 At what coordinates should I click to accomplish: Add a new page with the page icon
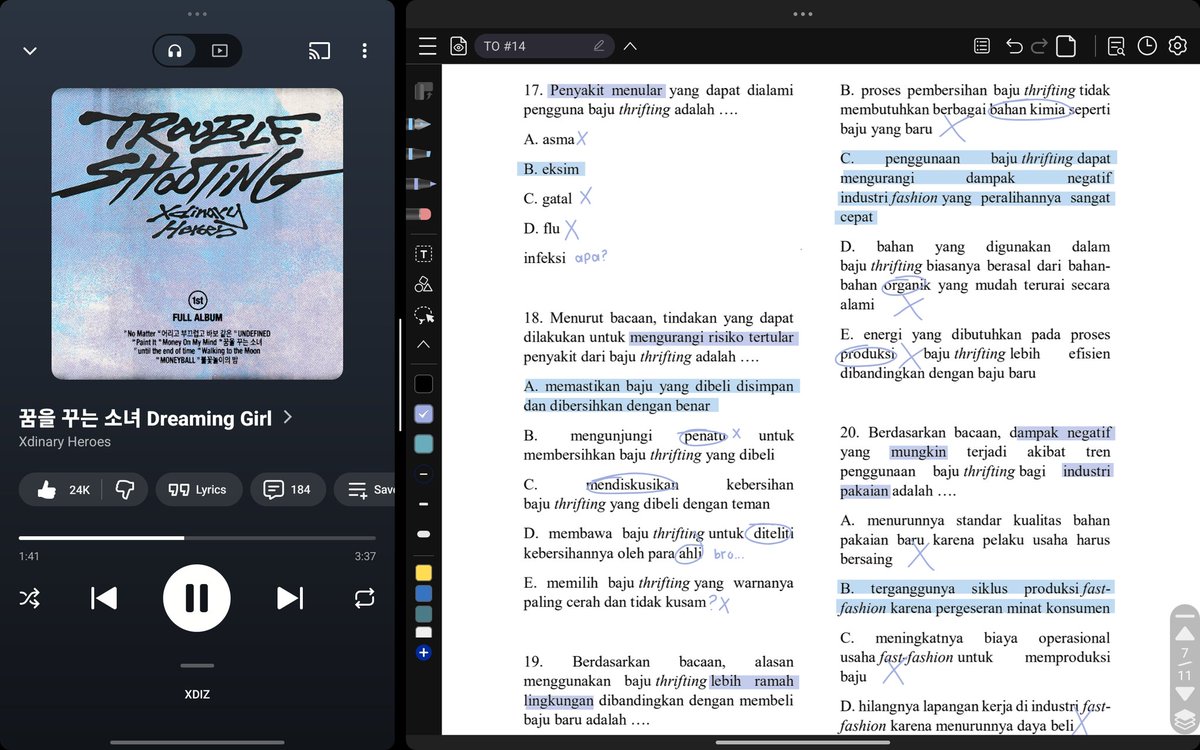tap(1066, 46)
